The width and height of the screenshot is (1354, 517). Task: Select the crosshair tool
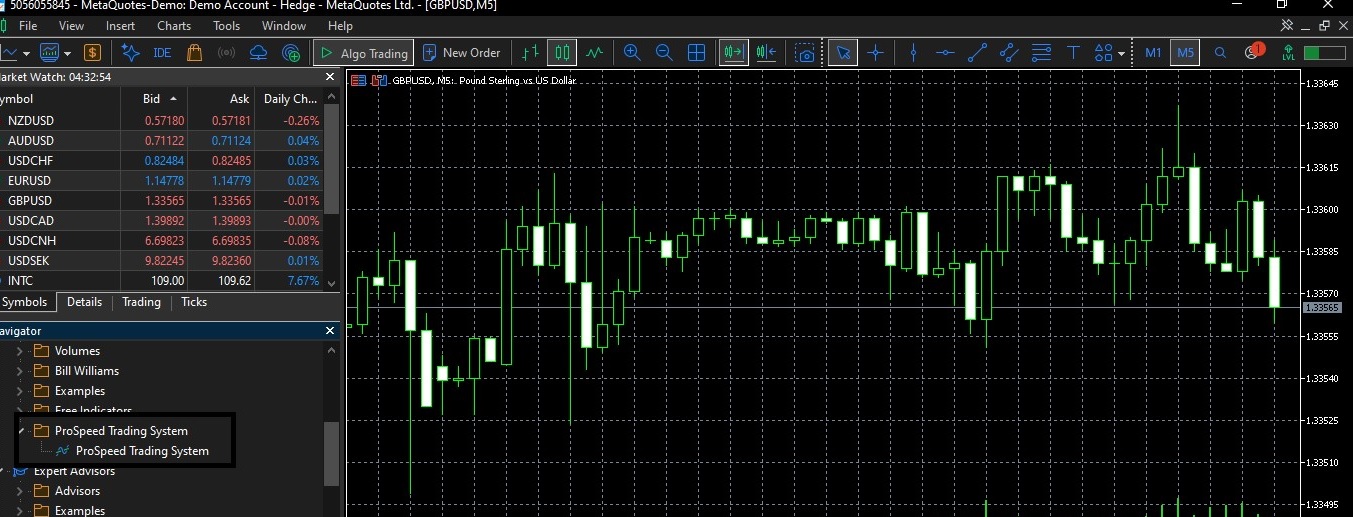click(x=876, y=53)
